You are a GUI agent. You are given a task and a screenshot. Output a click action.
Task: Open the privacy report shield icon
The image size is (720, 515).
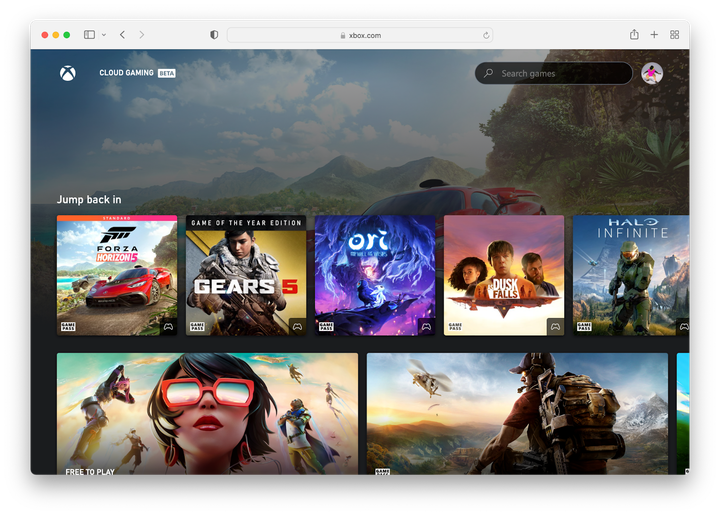tap(214, 35)
